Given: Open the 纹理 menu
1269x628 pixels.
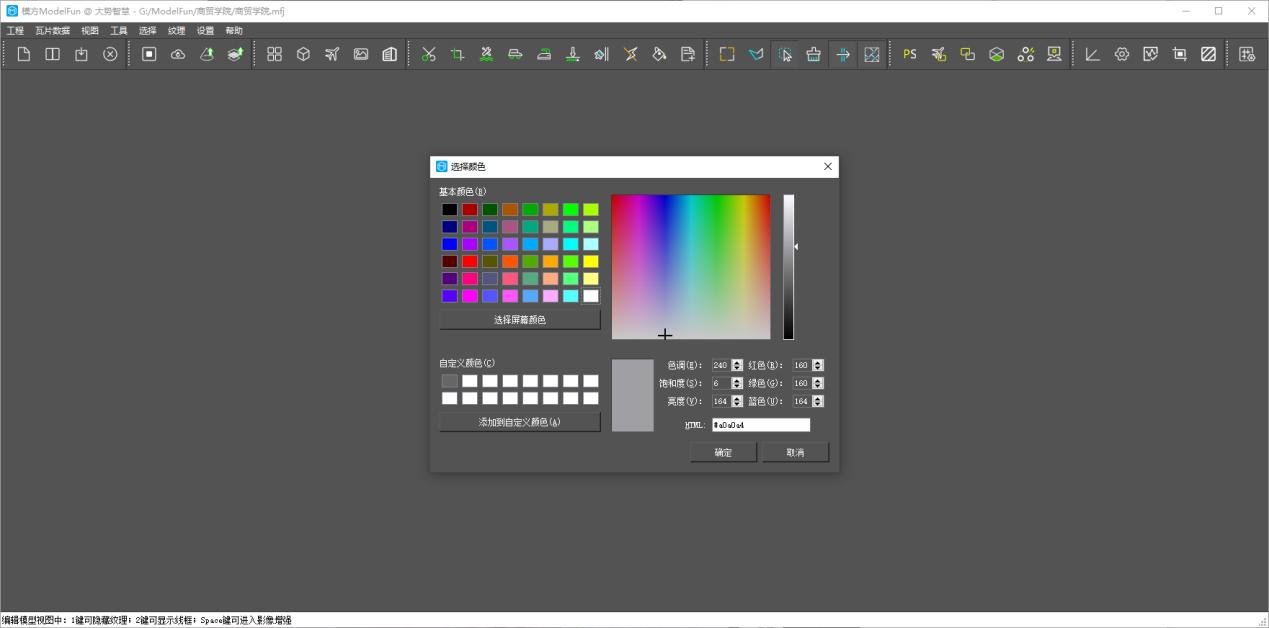Looking at the screenshot, I should click(x=177, y=31).
